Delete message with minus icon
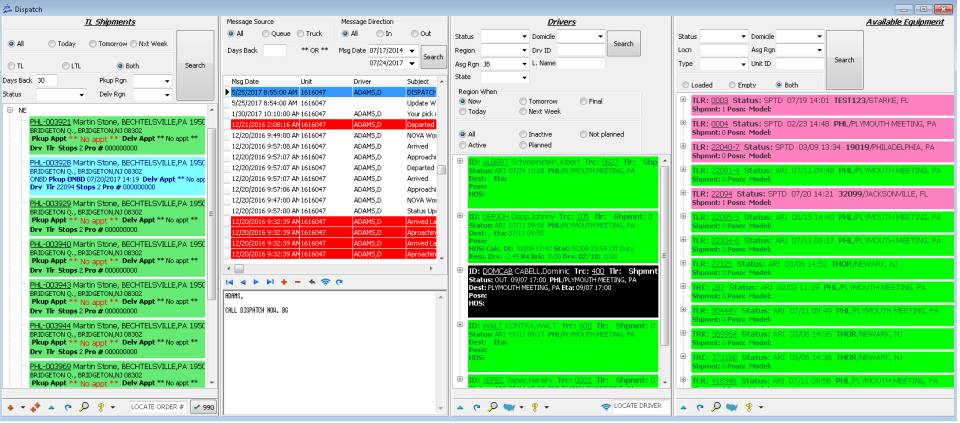960x423 pixels. [x=298, y=282]
